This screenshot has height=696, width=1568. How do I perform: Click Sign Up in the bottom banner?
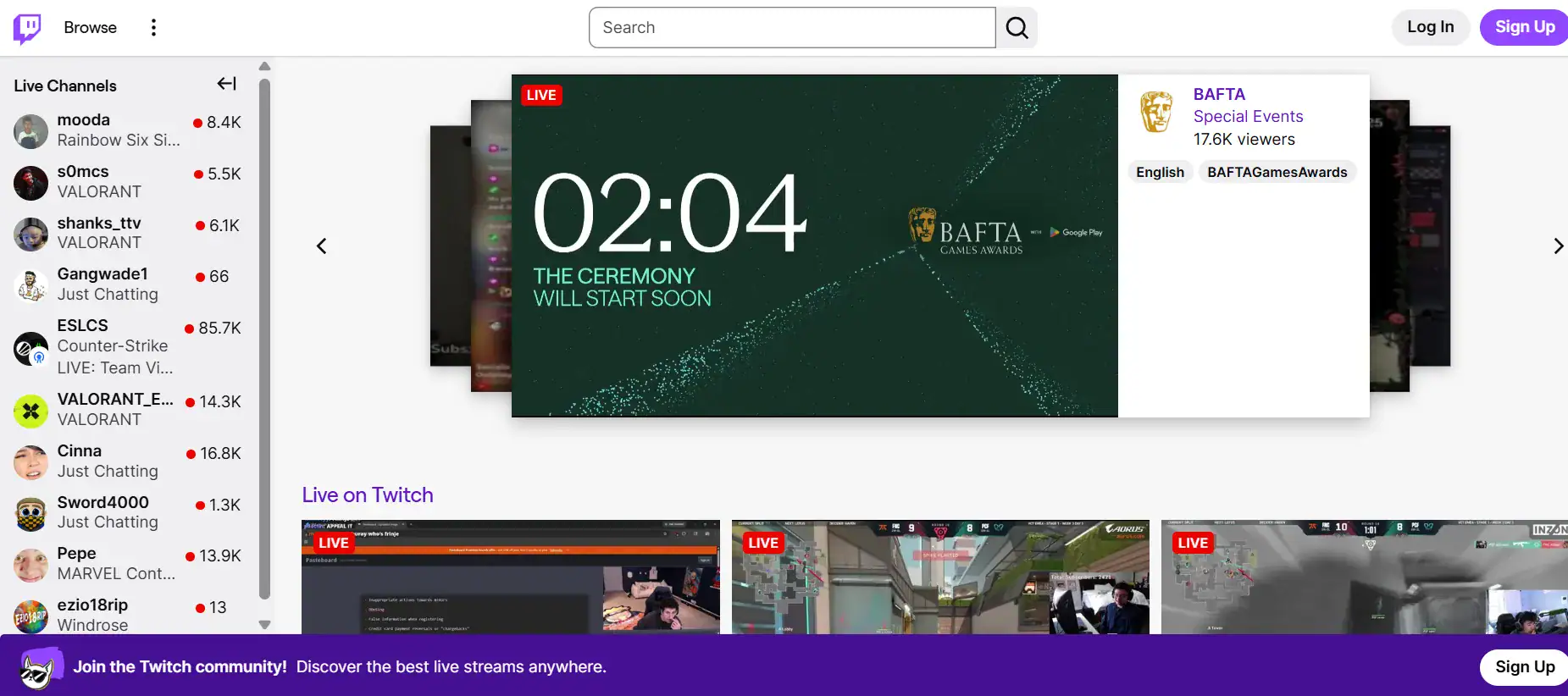(1524, 667)
